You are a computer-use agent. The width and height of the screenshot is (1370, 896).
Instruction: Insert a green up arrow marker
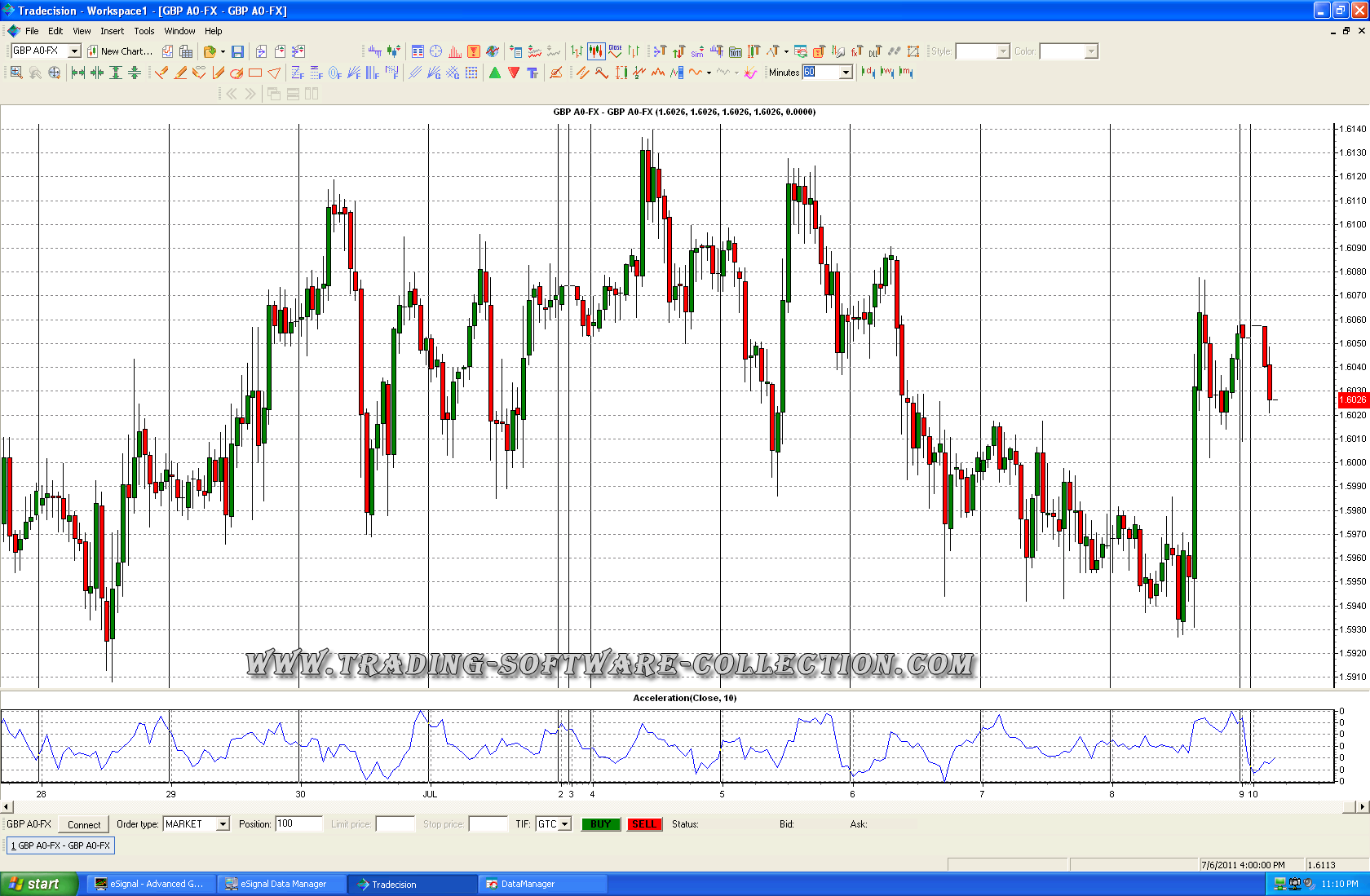[495, 73]
